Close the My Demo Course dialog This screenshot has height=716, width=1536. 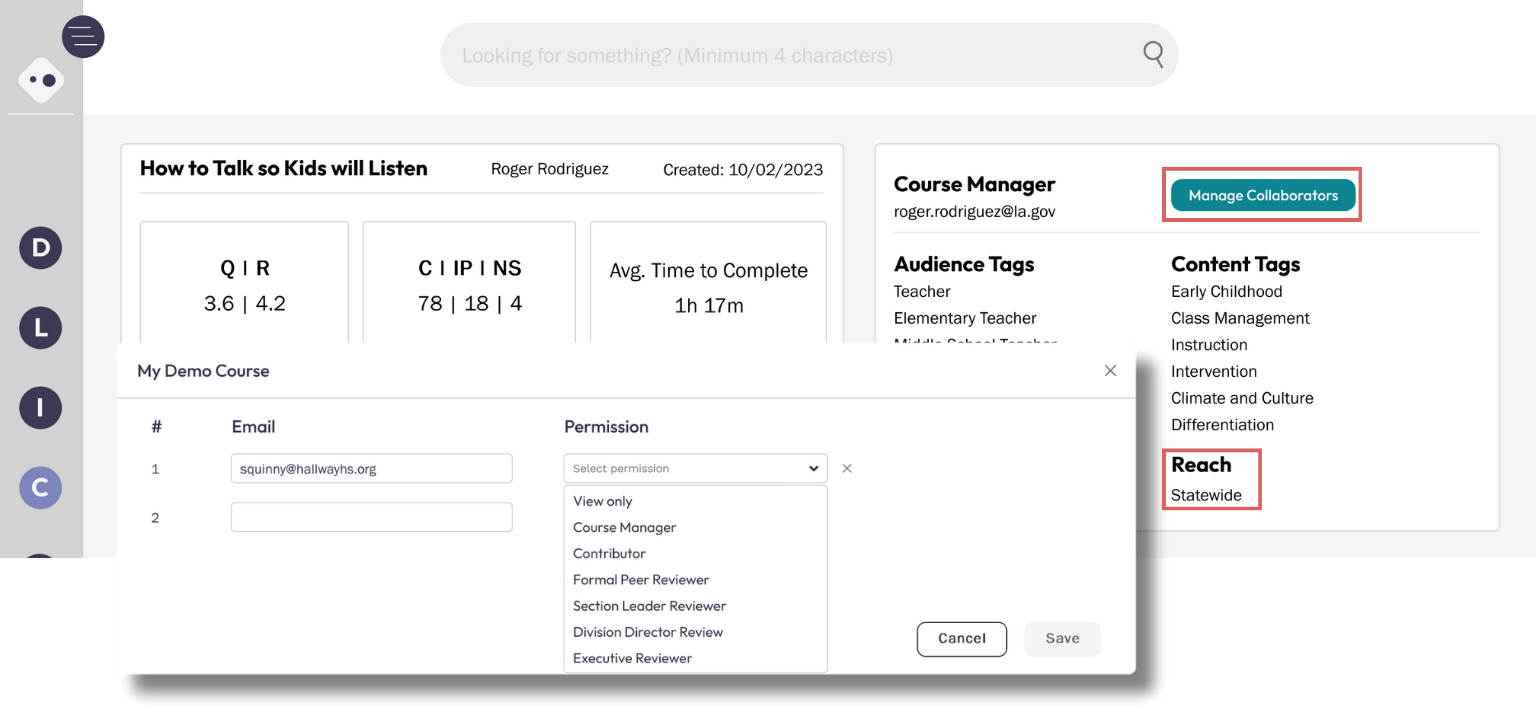[x=1110, y=370]
